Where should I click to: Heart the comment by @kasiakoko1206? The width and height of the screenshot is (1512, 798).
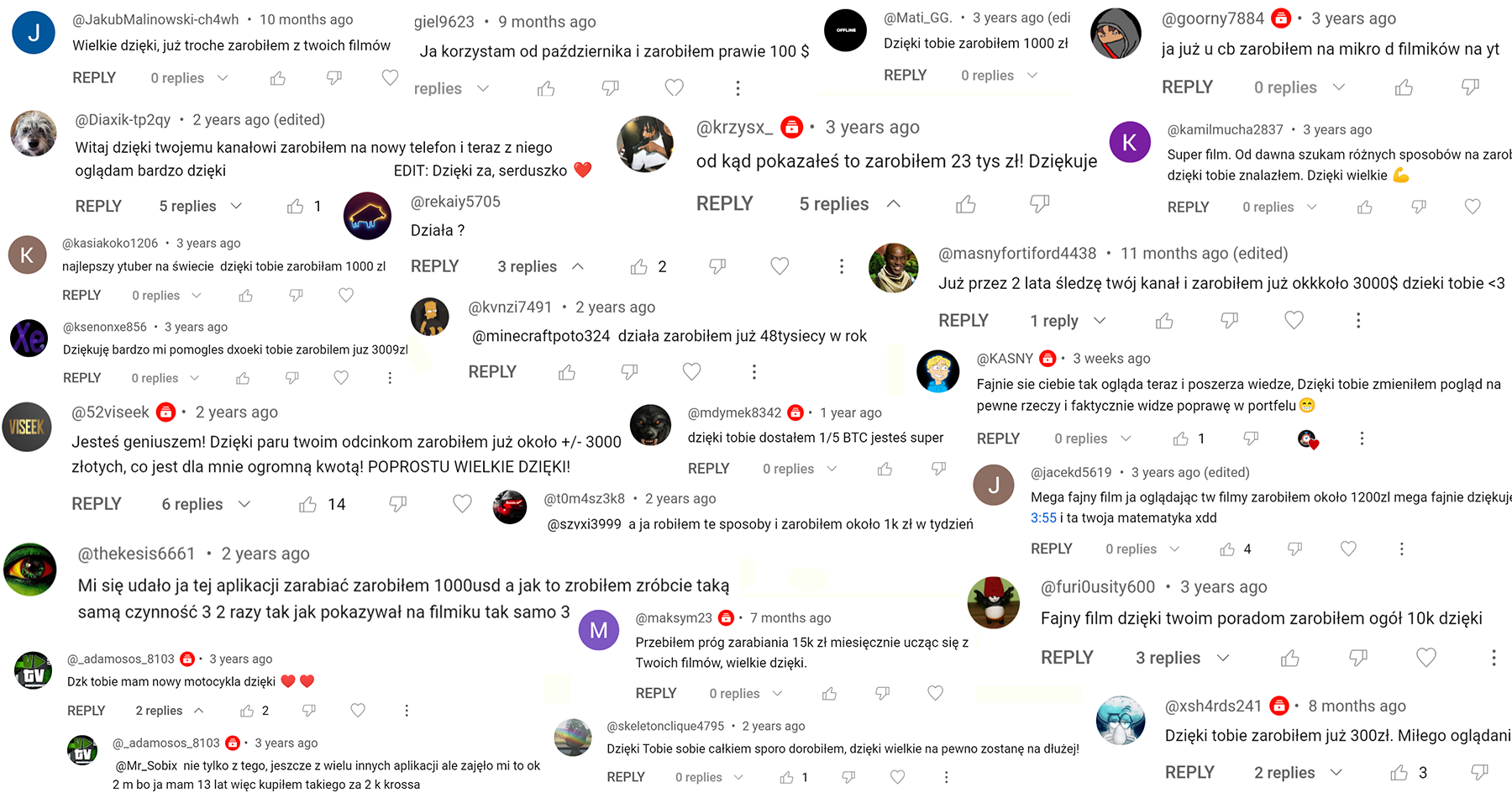point(346,295)
